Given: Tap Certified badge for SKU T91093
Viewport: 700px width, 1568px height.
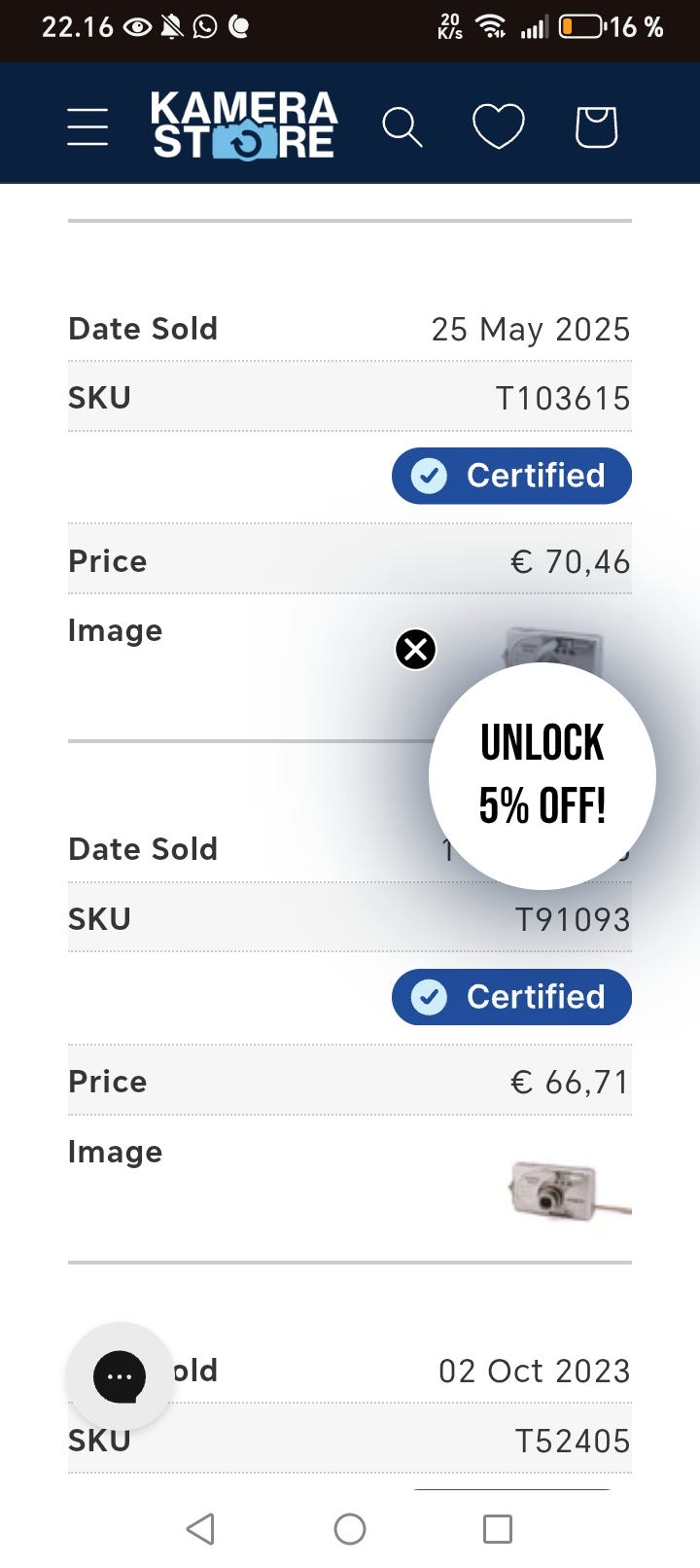Looking at the screenshot, I should click(511, 997).
